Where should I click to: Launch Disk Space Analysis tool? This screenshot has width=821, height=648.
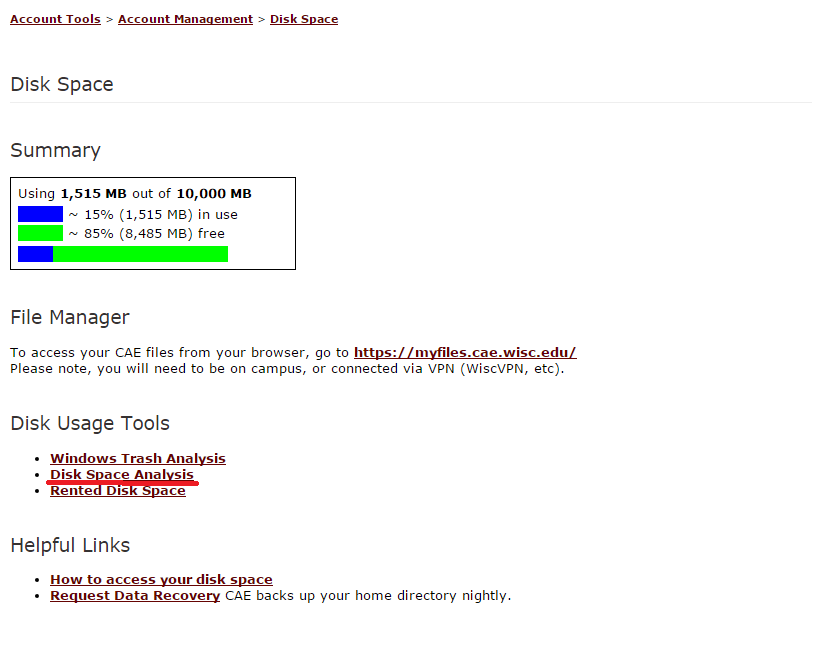pos(122,475)
